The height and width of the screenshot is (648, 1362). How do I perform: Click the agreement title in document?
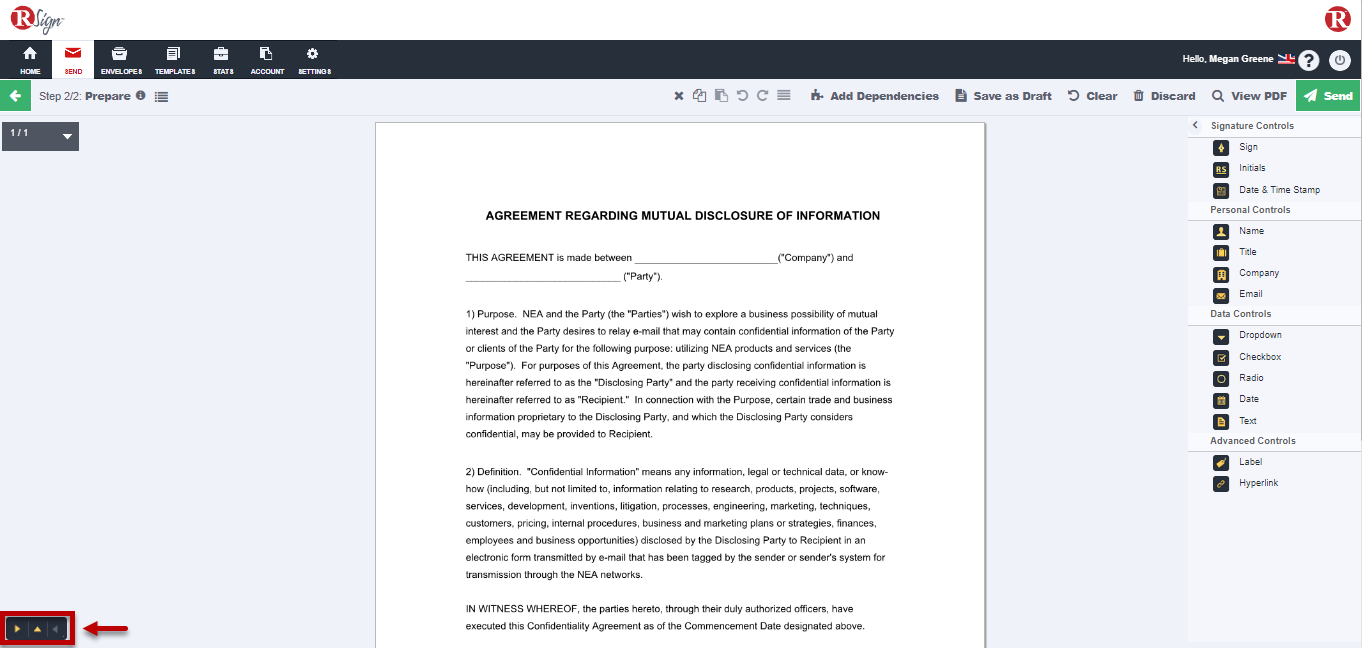[x=683, y=215]
